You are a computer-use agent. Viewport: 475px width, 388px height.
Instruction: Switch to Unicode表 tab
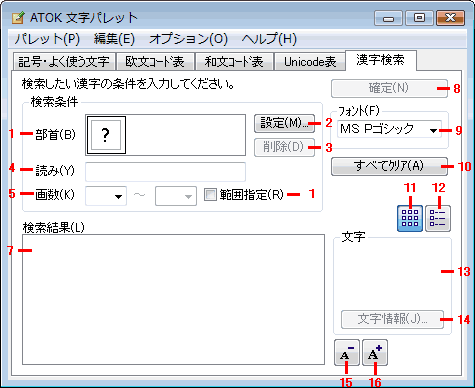tap(310, 62)
